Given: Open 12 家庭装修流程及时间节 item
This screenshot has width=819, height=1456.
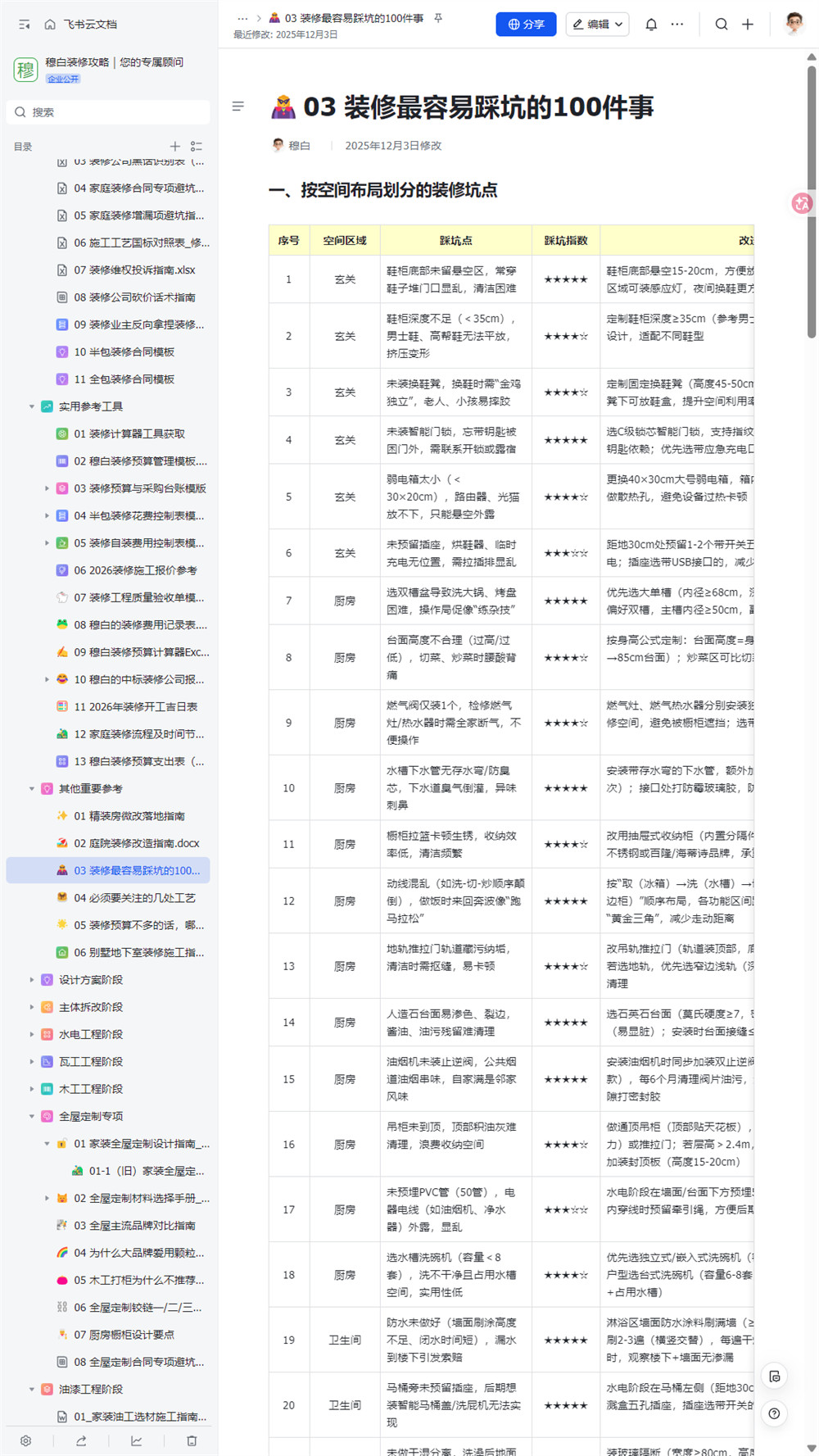Looking at the screenshot, I should [139, 734].
